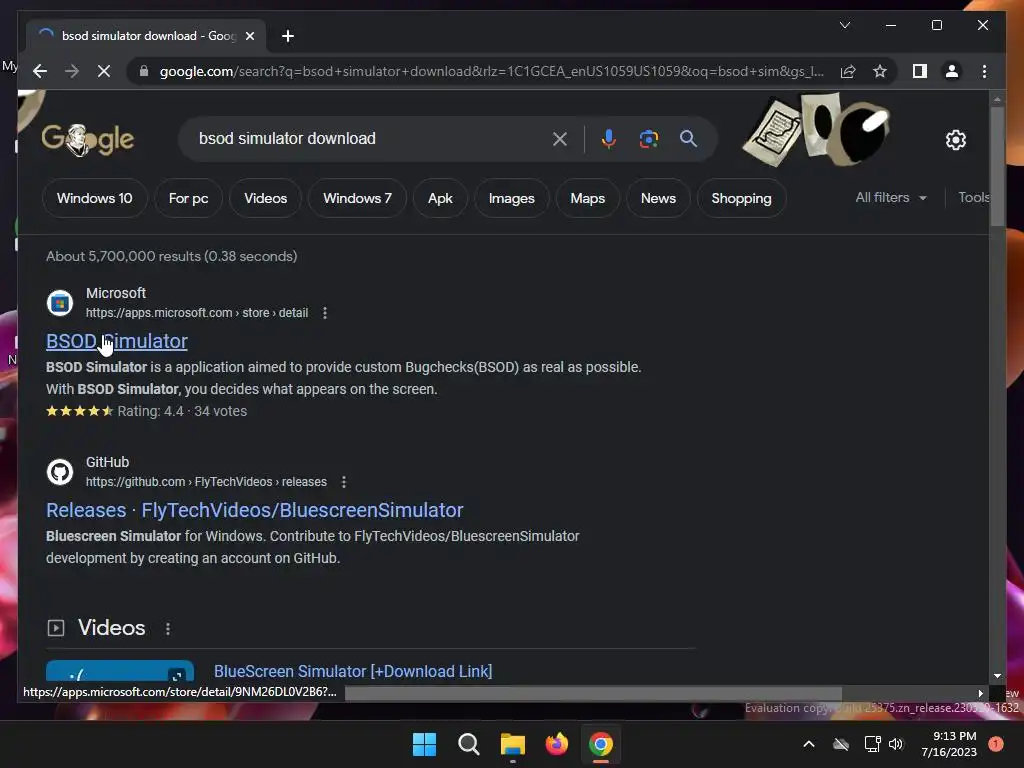Open the Chrome three-dot menu

pyautogui.click(x=984, y=71)
